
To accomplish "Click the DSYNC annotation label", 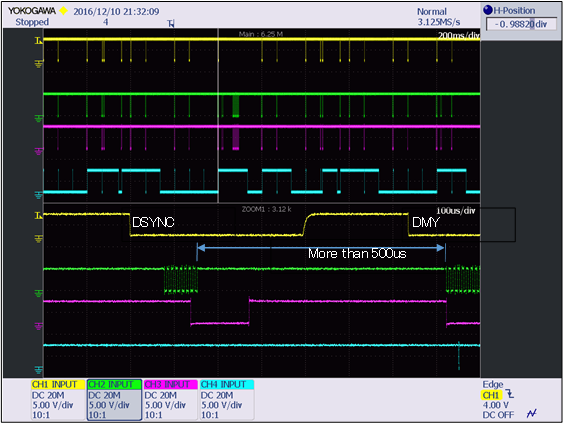I will (153, 222).
